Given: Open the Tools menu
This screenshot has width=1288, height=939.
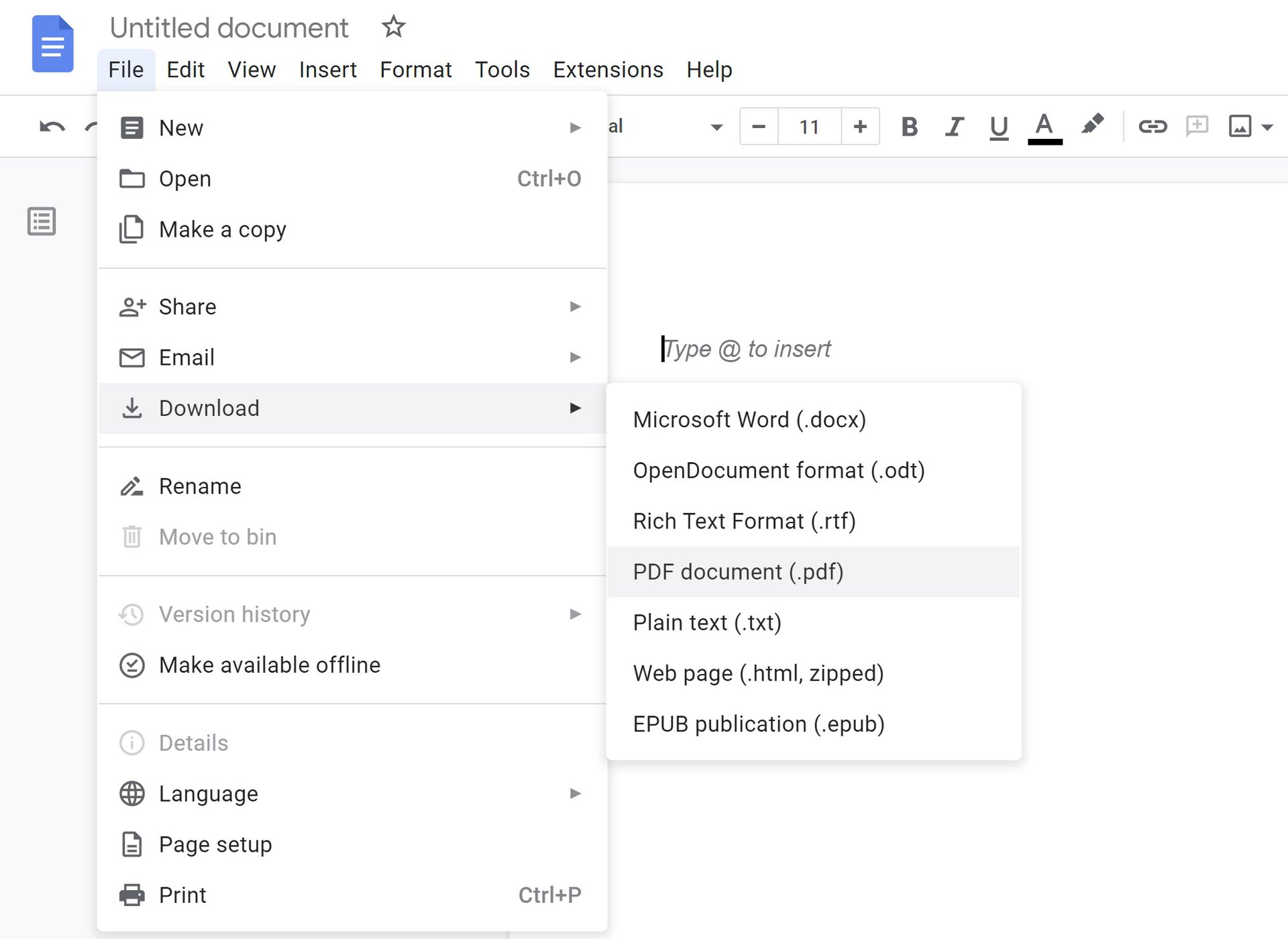Looking at the screenshot, I should (502, 70).
